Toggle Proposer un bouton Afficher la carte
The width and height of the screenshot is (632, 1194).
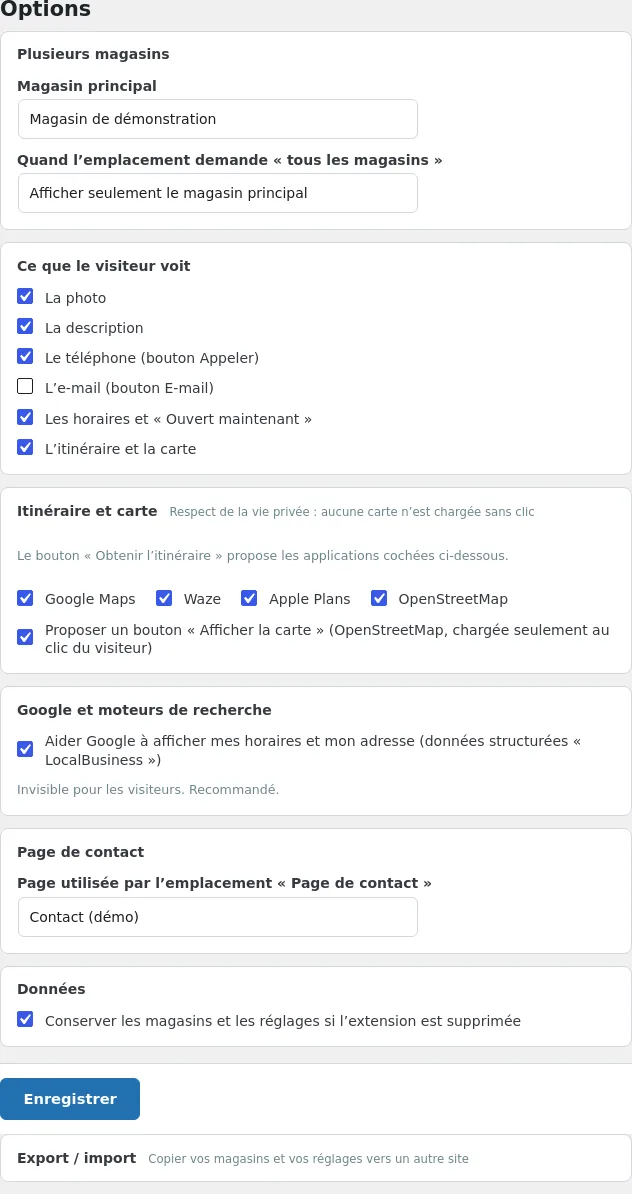[25, 637]
